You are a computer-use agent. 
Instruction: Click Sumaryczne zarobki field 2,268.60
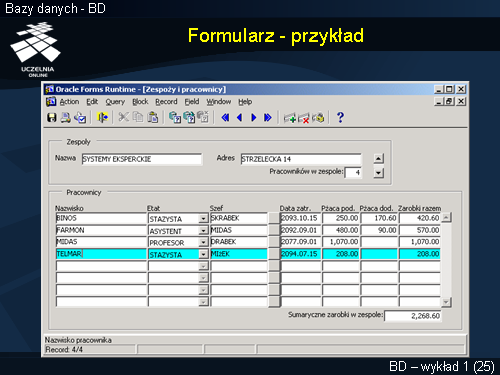[413, 316]
